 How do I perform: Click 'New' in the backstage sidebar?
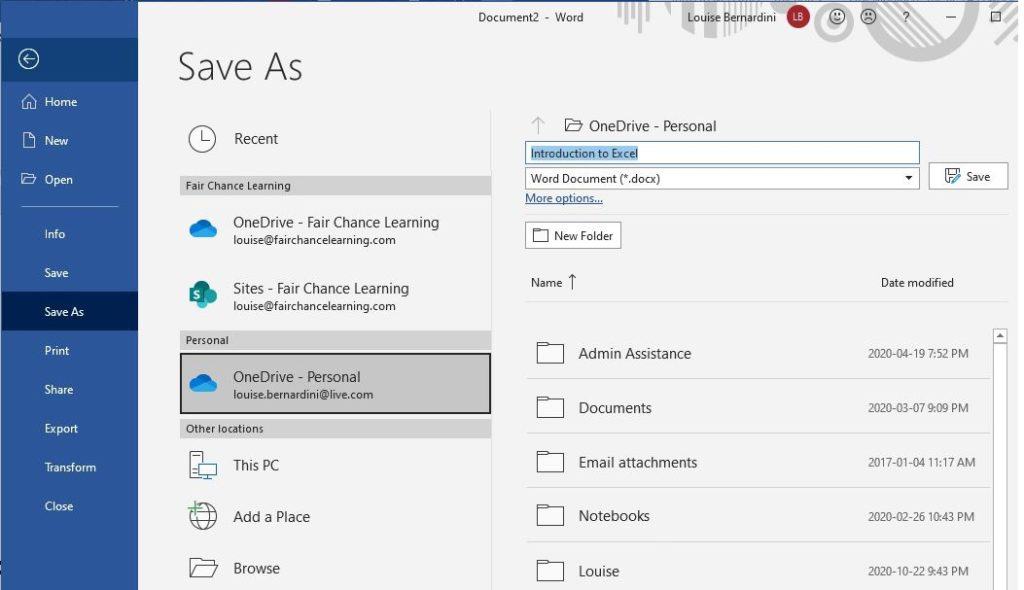[56, 140]
